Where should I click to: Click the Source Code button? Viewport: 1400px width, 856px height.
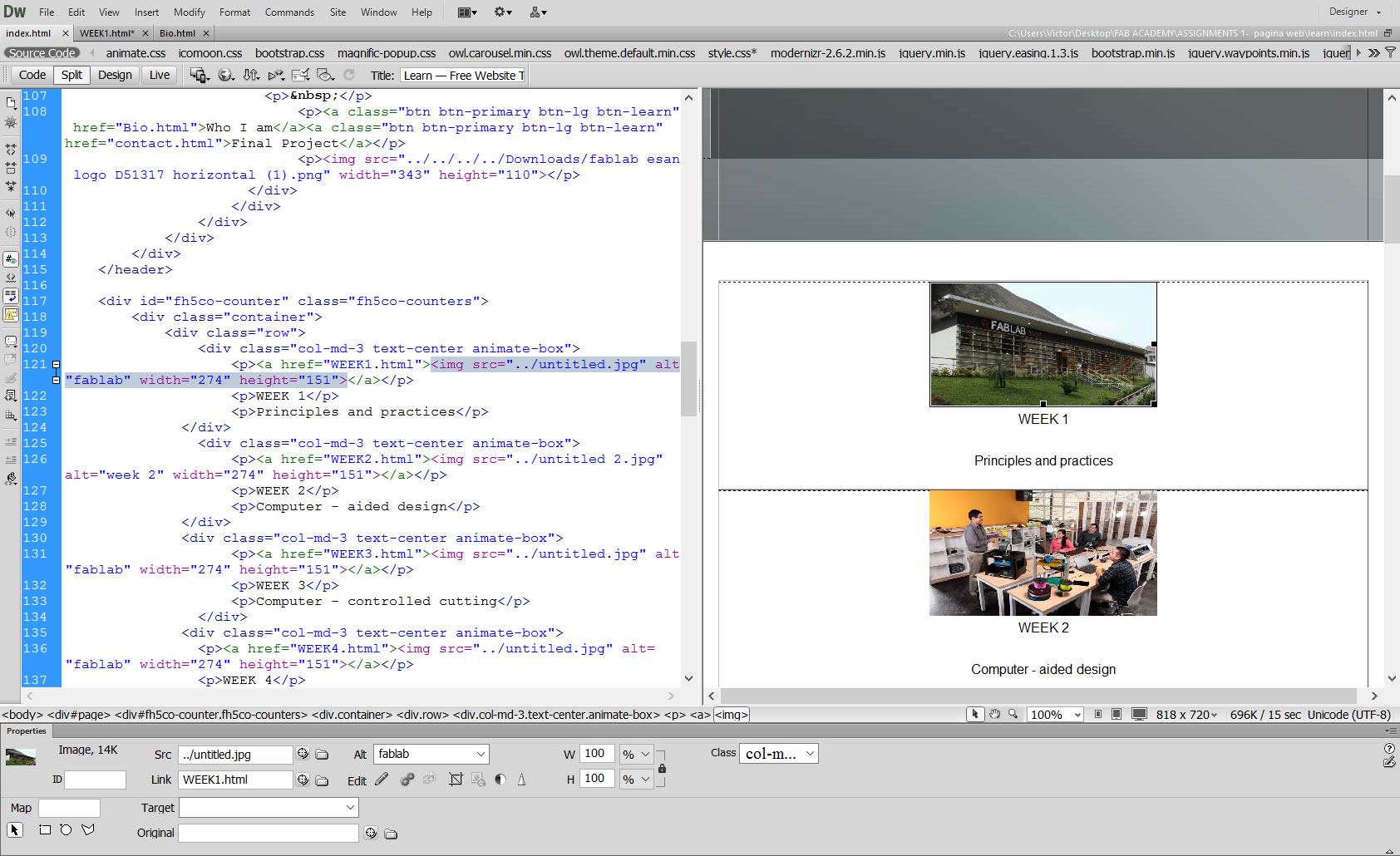(x=42, y=52)
